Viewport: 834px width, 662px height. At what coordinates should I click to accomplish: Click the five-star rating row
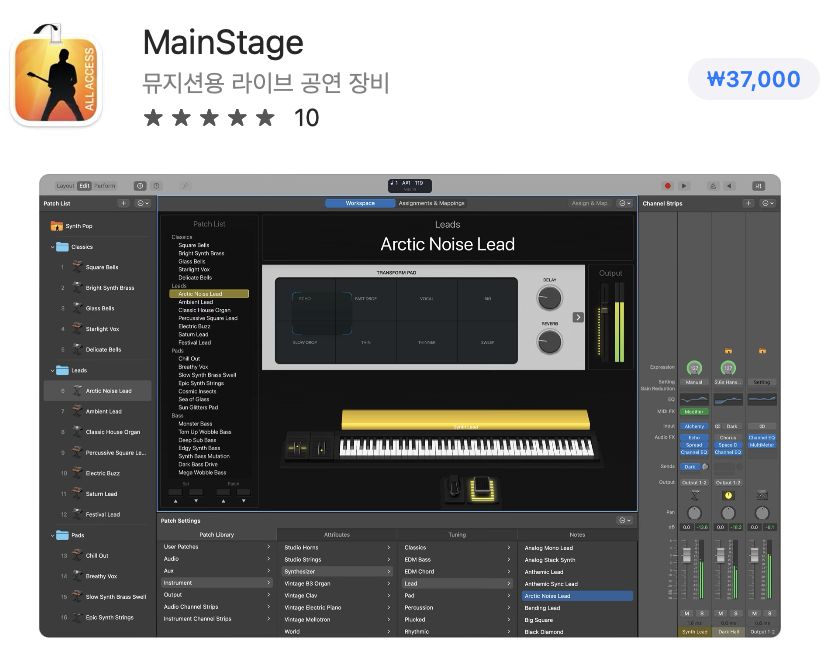(x=209, y=118)
